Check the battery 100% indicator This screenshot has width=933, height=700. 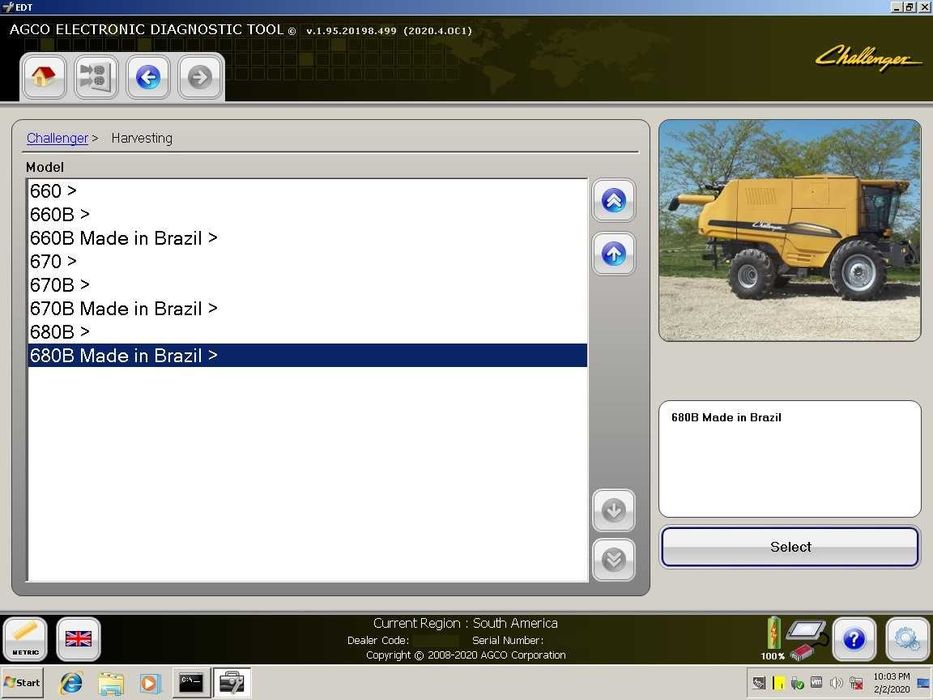(x=773, y=639)
